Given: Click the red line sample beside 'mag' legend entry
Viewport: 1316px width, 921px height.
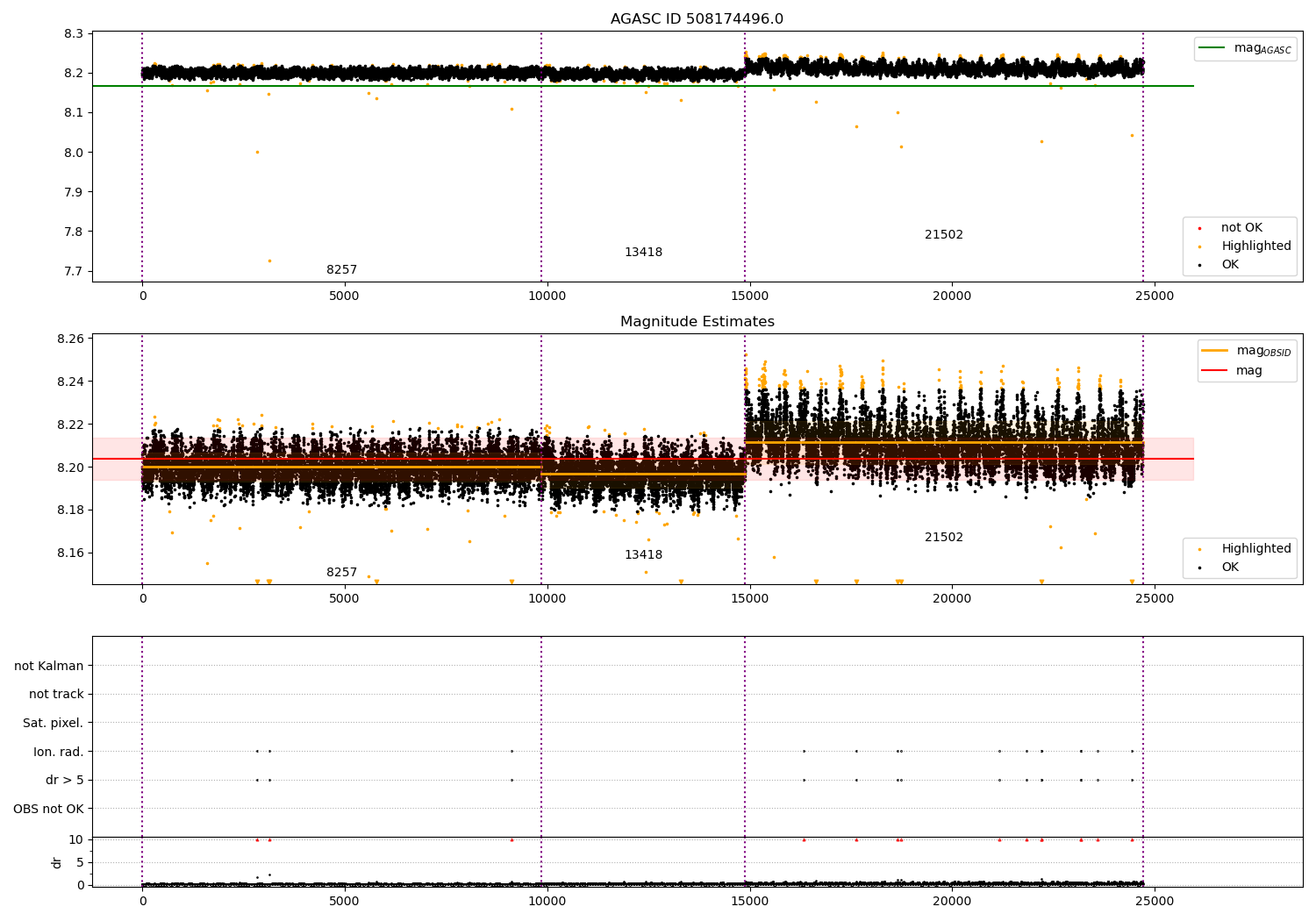Looking at the screenshot, I should click(1214, 371).
